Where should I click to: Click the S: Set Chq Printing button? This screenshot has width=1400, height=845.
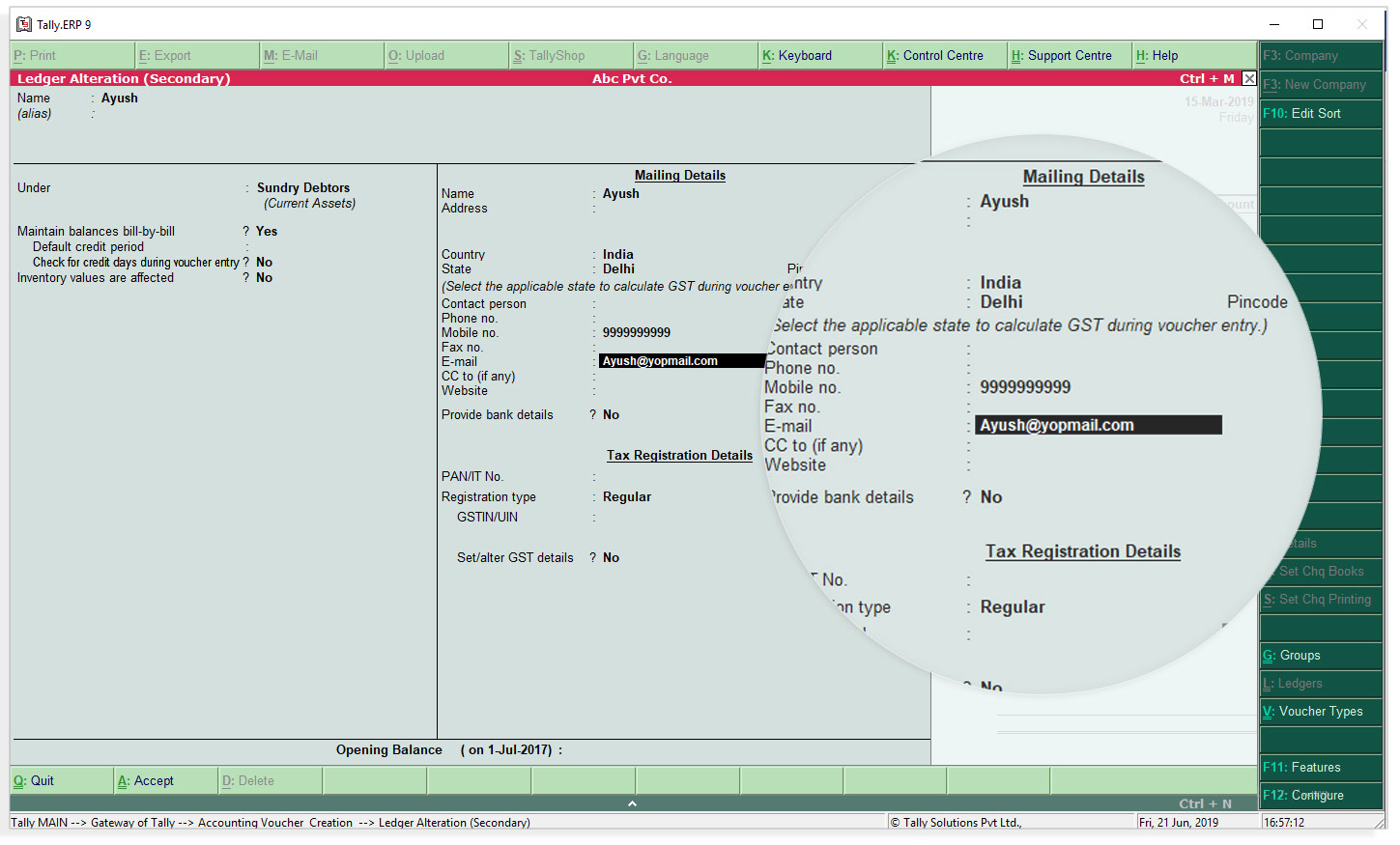[x=1321, y=600]
